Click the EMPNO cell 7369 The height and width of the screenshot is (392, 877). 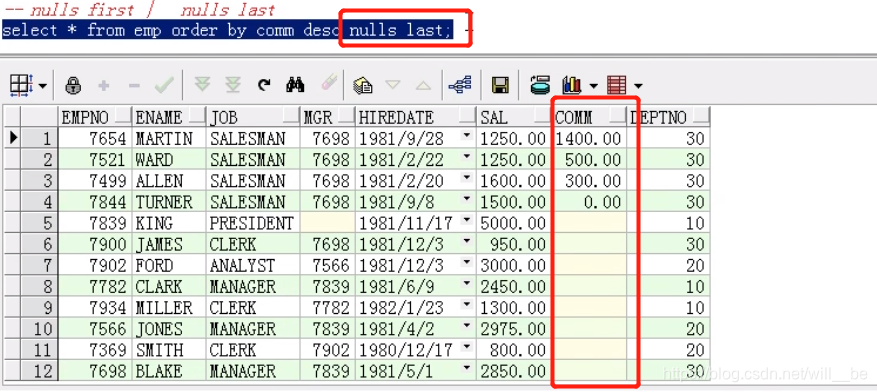pyautogui.click(x=95, y=350)
